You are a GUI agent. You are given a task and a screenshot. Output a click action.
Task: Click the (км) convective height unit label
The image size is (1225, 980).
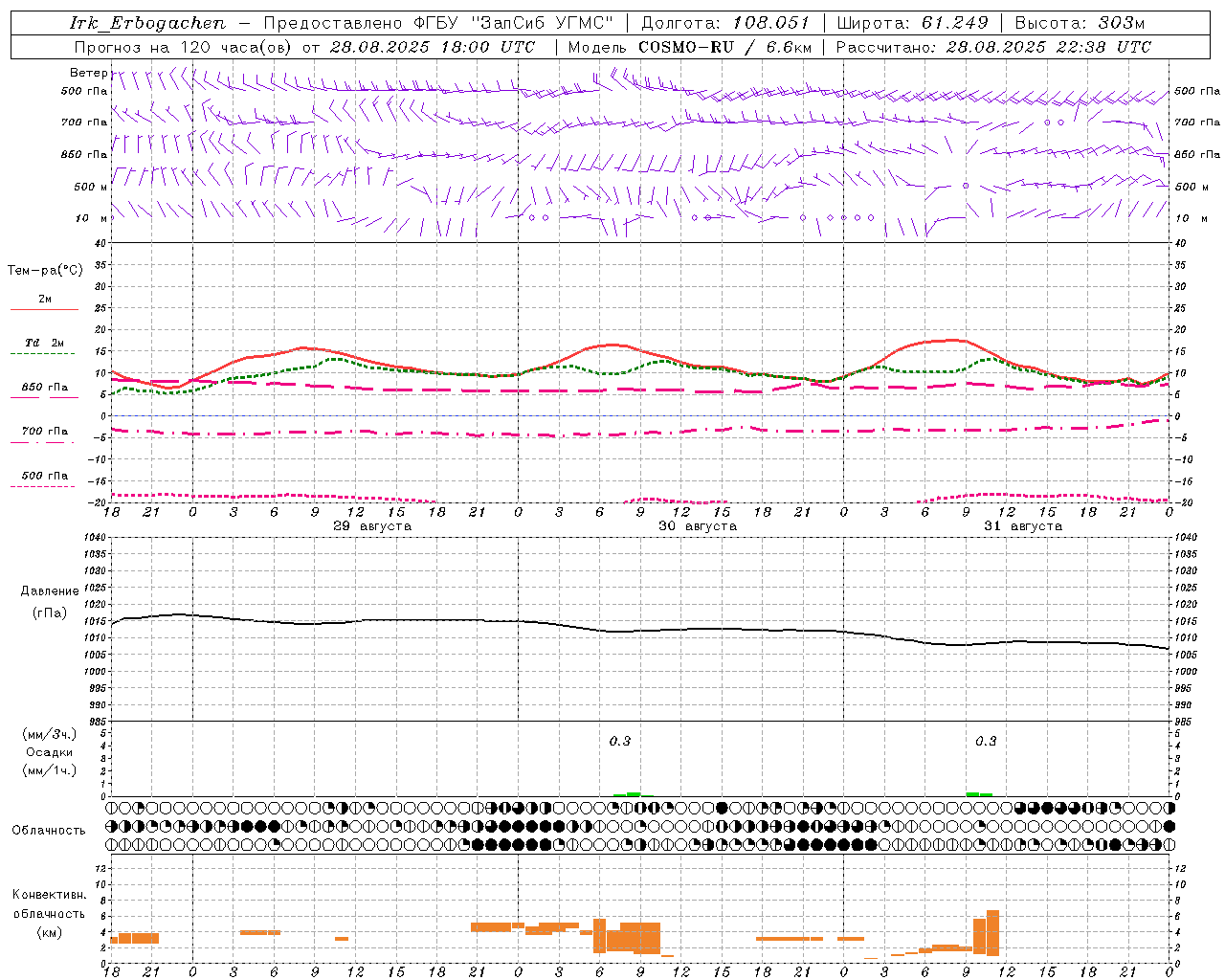49,932
